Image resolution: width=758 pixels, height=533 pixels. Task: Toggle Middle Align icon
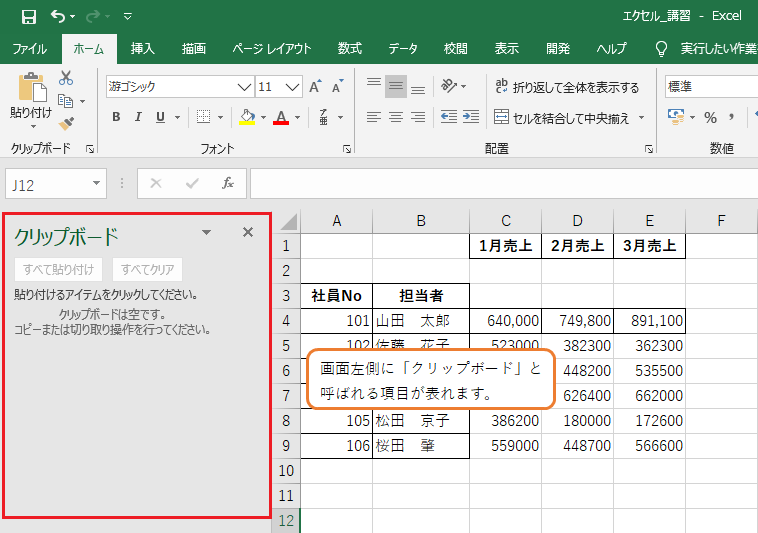click(x=396, y=86)
